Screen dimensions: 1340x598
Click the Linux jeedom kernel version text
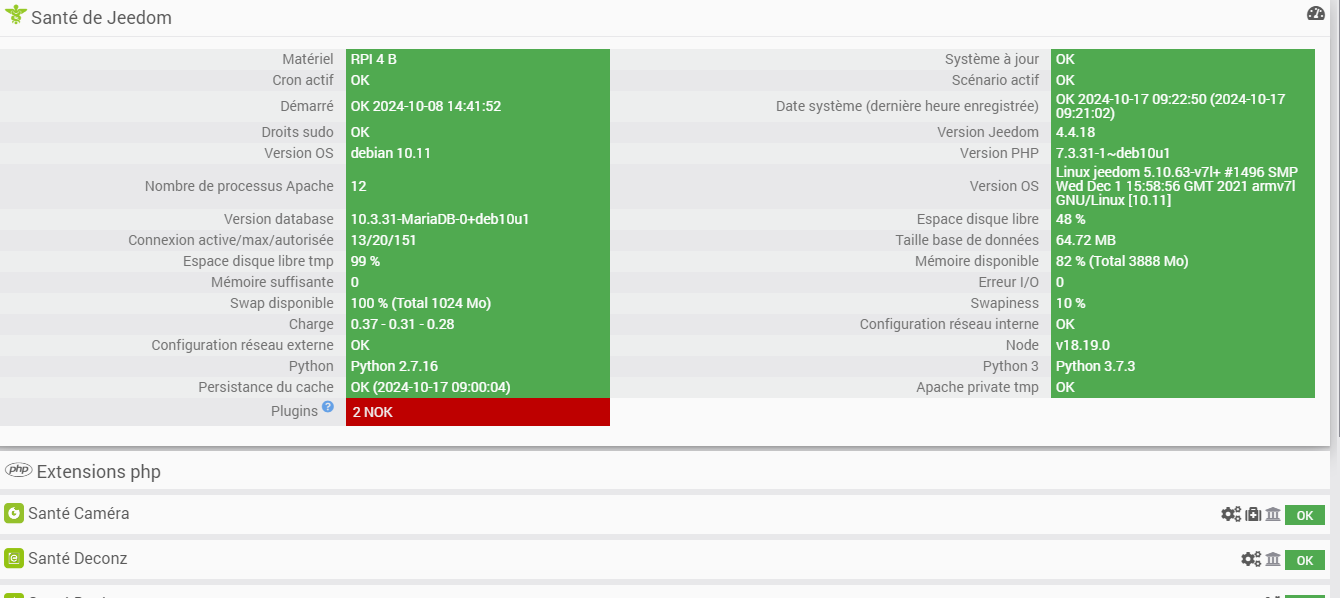(1176, 186)
